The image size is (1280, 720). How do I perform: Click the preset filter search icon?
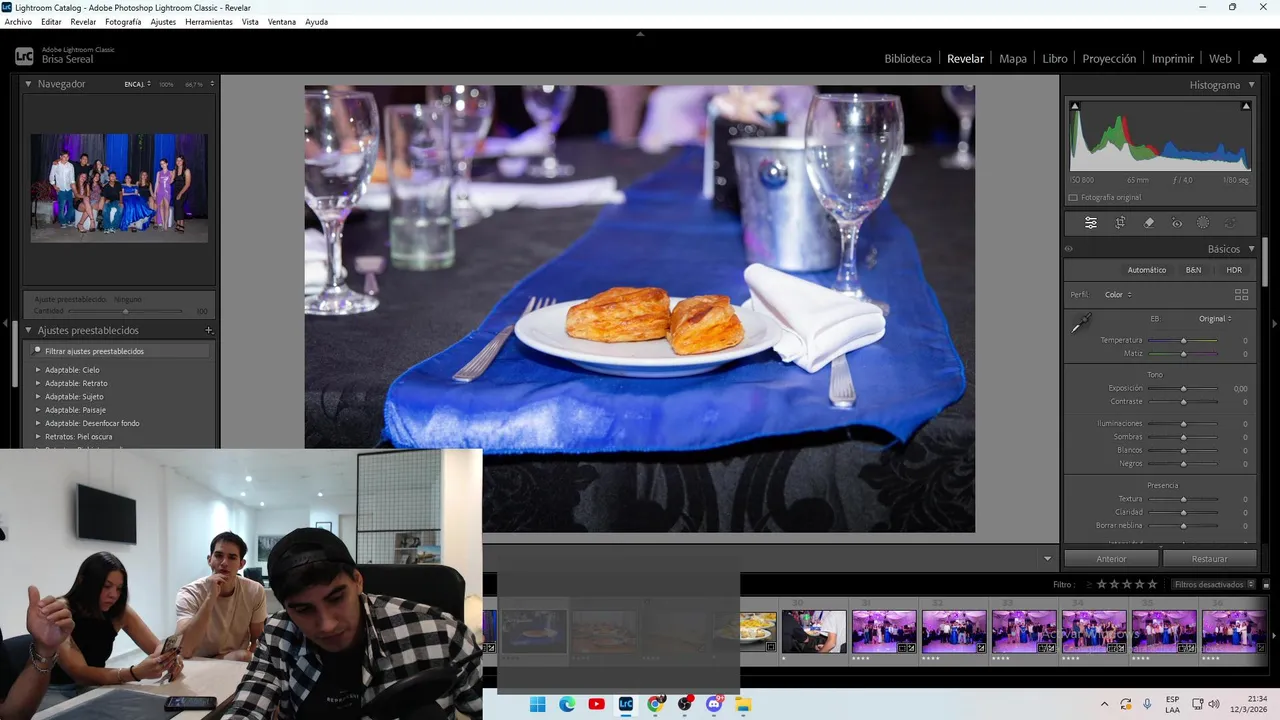click(37, 351)
